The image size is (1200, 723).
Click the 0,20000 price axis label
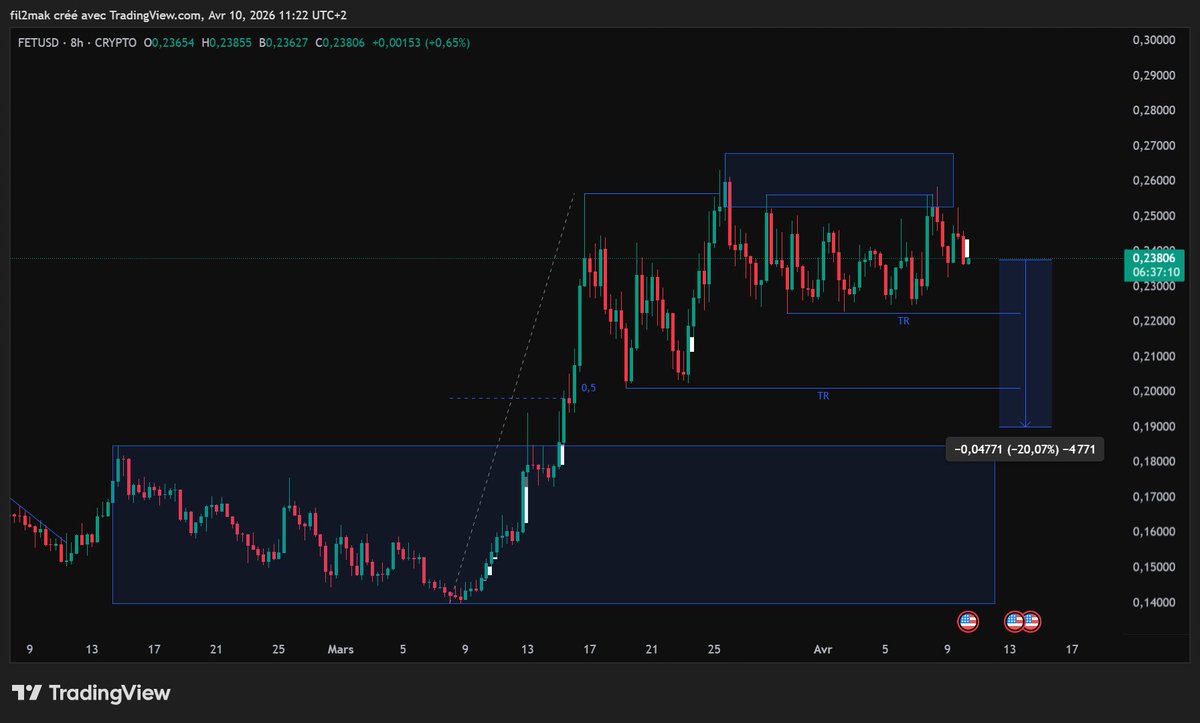1153,391
